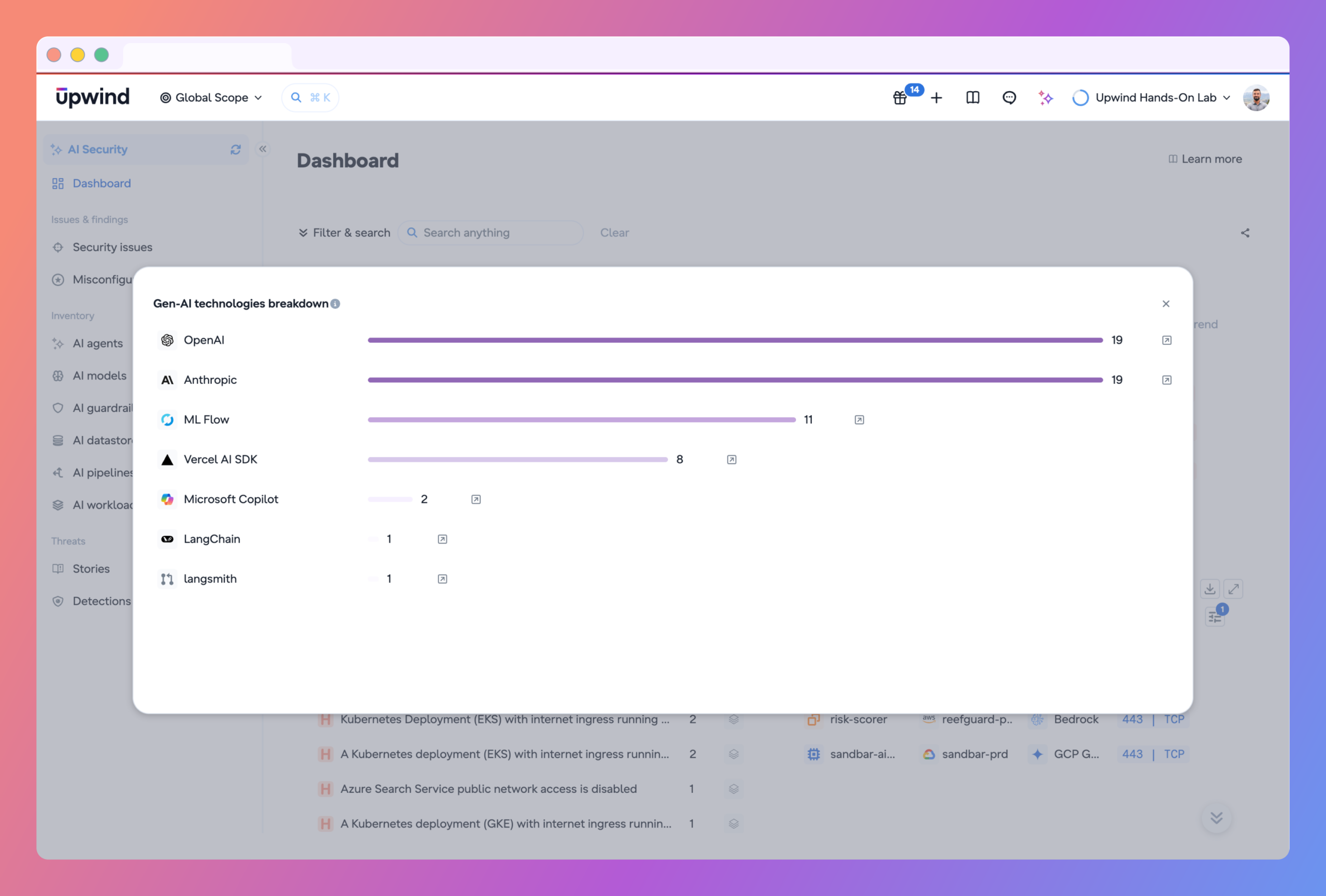Image resolution: width=1326 pixels, height=896 pixels.
Task: Open the Upwind Hands-On Lab organization dropdown
Action: click(1151, 97)
